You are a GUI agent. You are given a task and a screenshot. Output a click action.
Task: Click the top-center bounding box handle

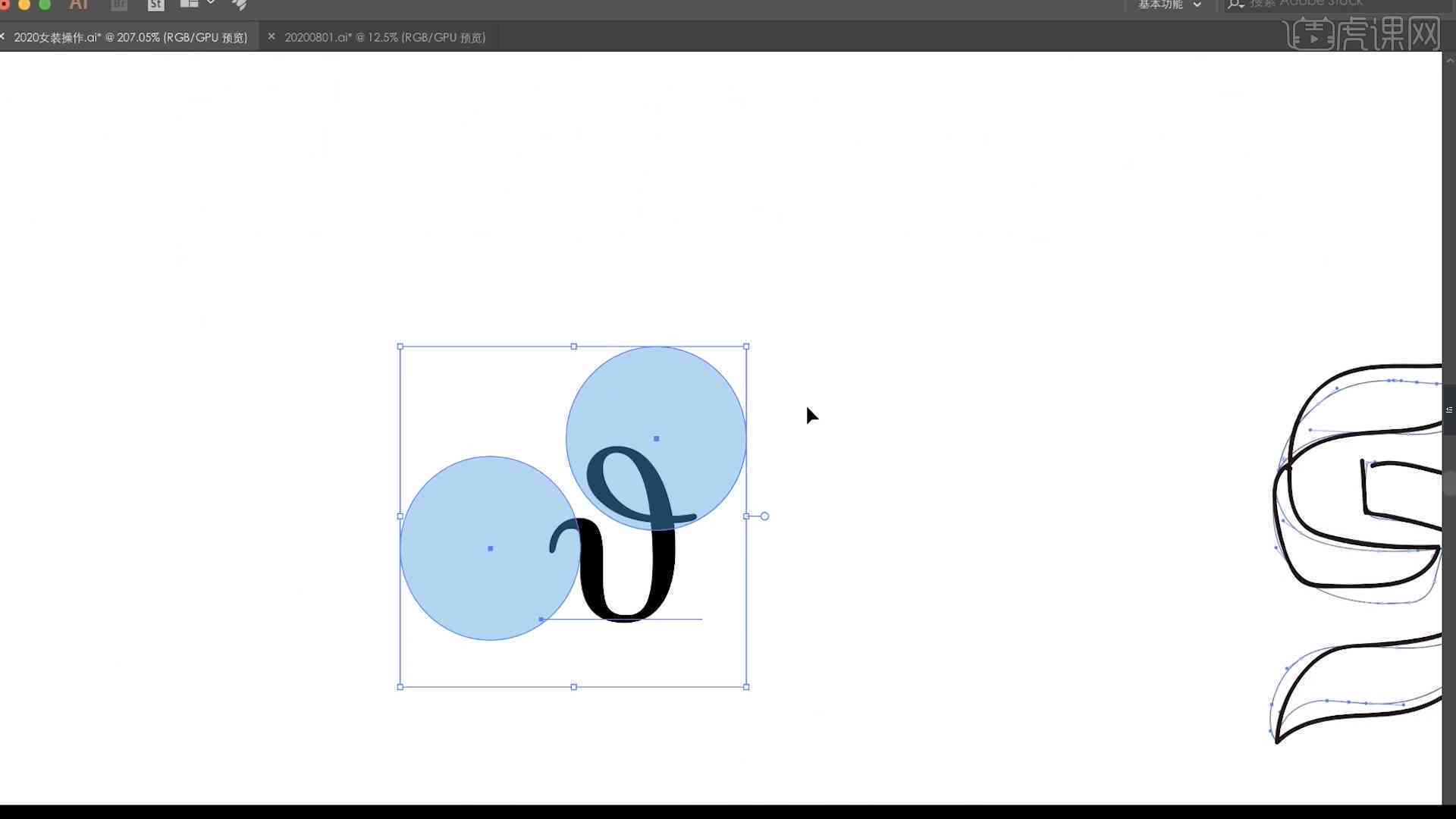(x=573, y=347)
